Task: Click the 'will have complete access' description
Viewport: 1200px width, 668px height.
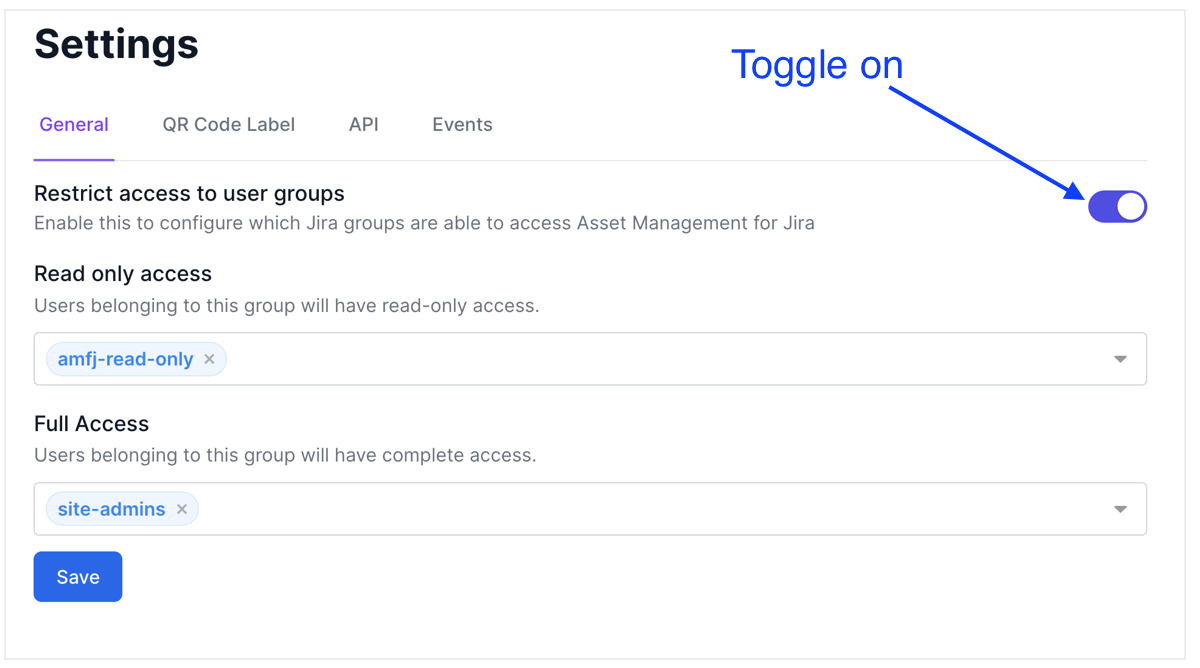Action: (x=285, y=456)
